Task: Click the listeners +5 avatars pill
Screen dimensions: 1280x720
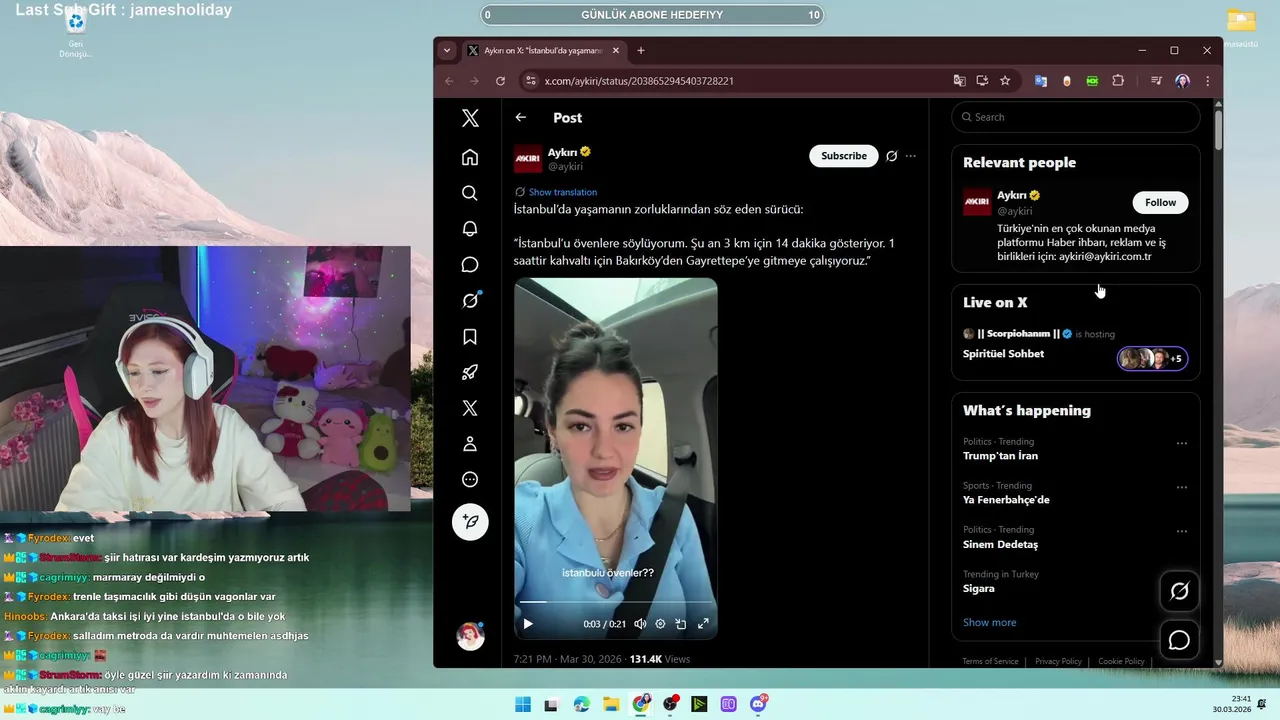Action: [1152, 358]
